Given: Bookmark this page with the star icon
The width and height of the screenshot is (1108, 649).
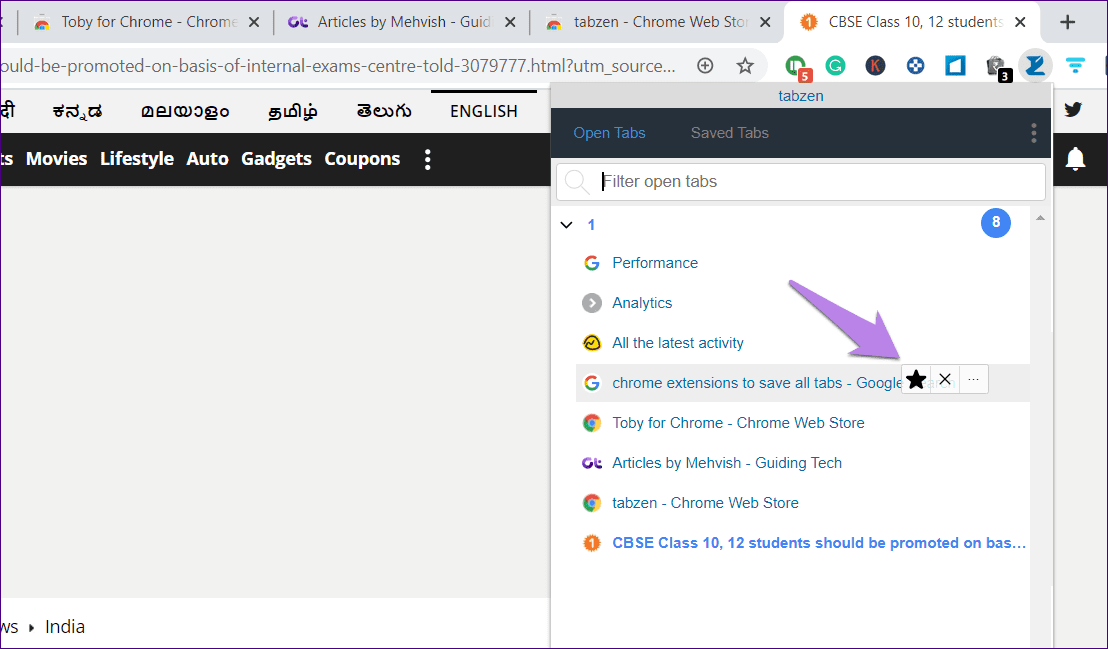Looking at the screenshot, I should (x=745, y=66).
